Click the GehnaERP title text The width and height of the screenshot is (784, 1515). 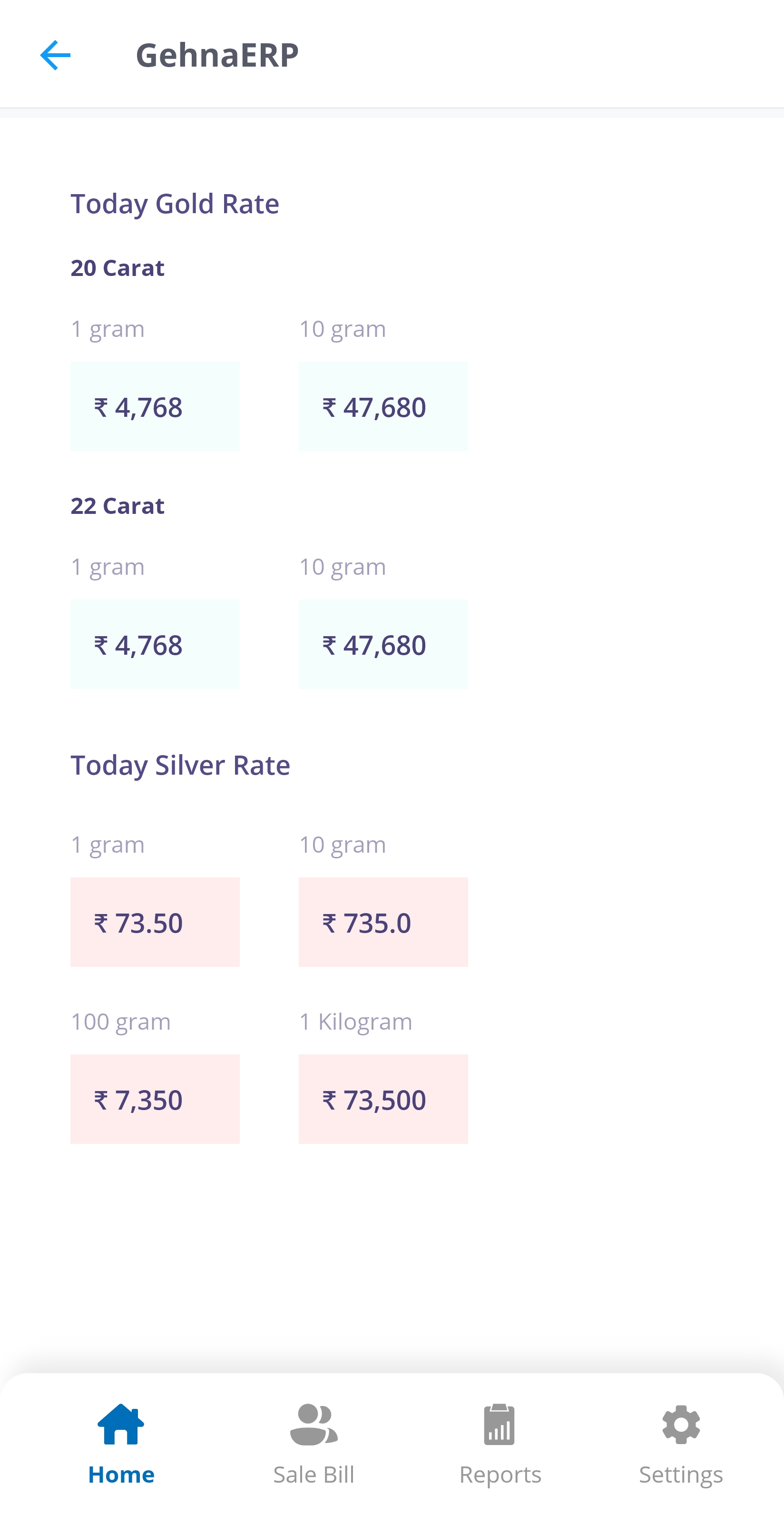217,55
